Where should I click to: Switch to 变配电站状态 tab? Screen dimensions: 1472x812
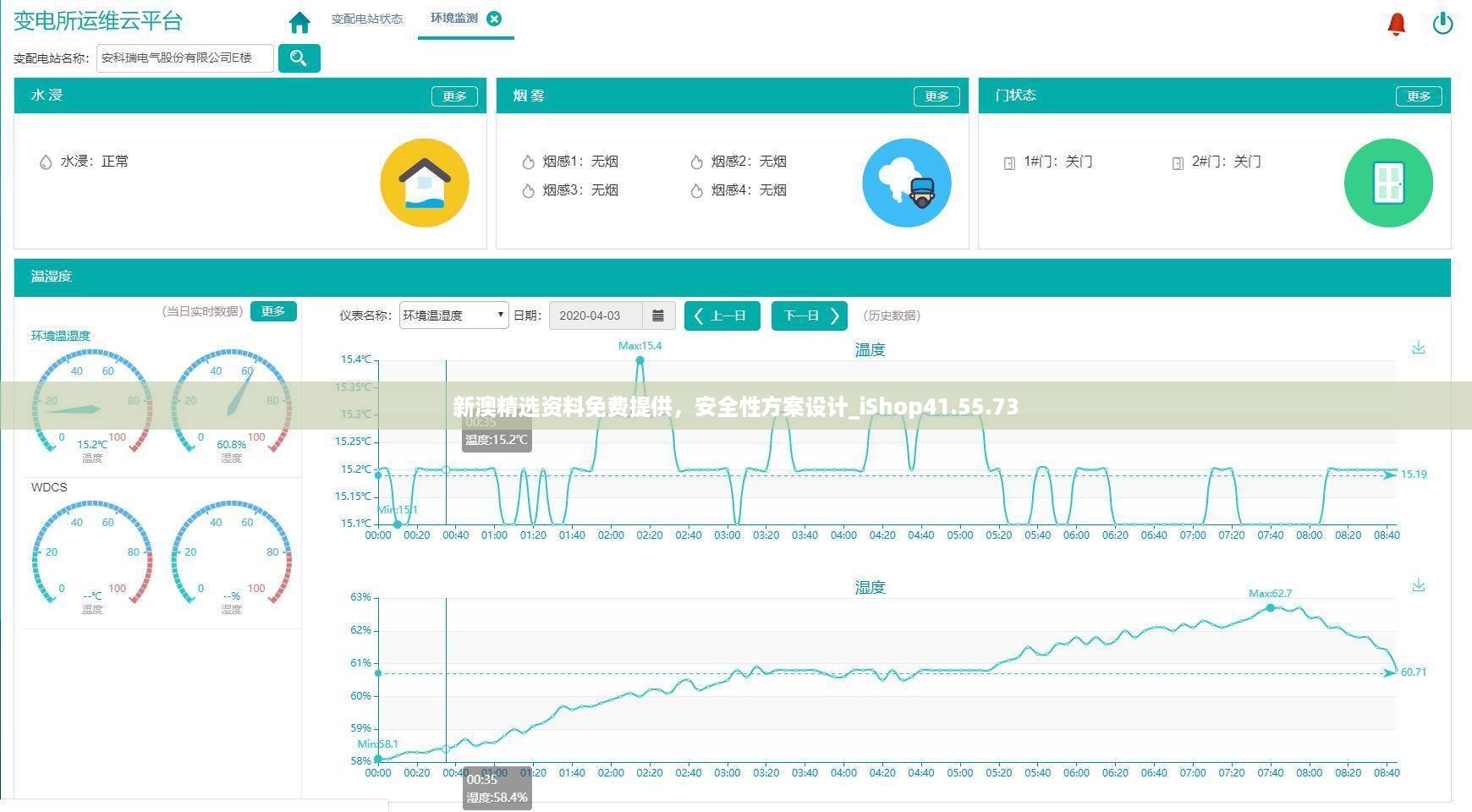[x=366, y=19]
